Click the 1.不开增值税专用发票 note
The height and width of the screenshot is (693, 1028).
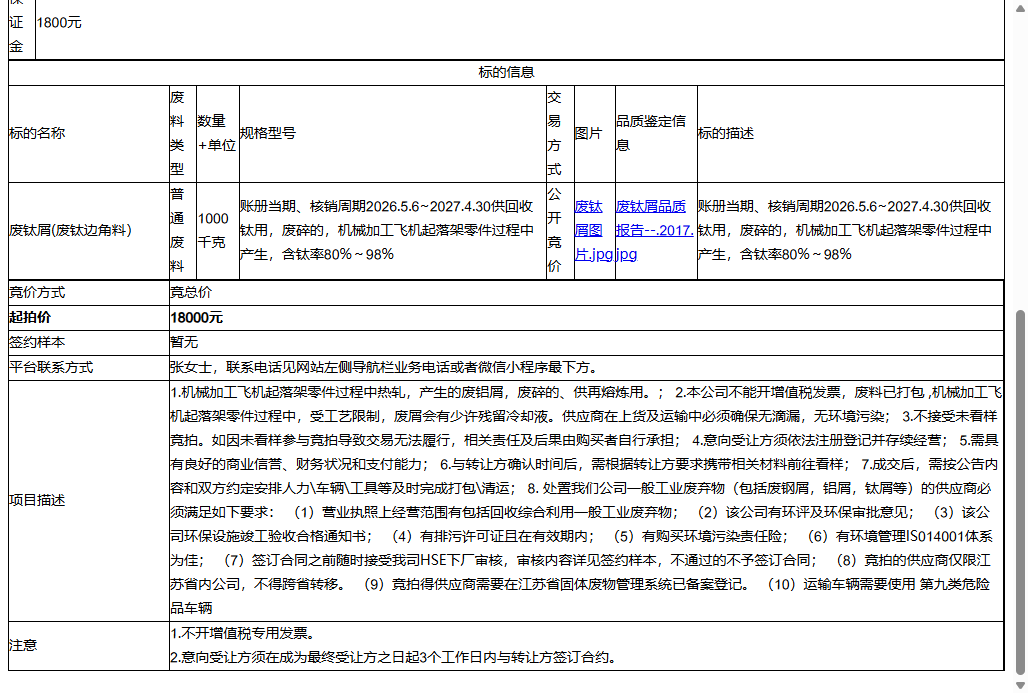point(243,633)
